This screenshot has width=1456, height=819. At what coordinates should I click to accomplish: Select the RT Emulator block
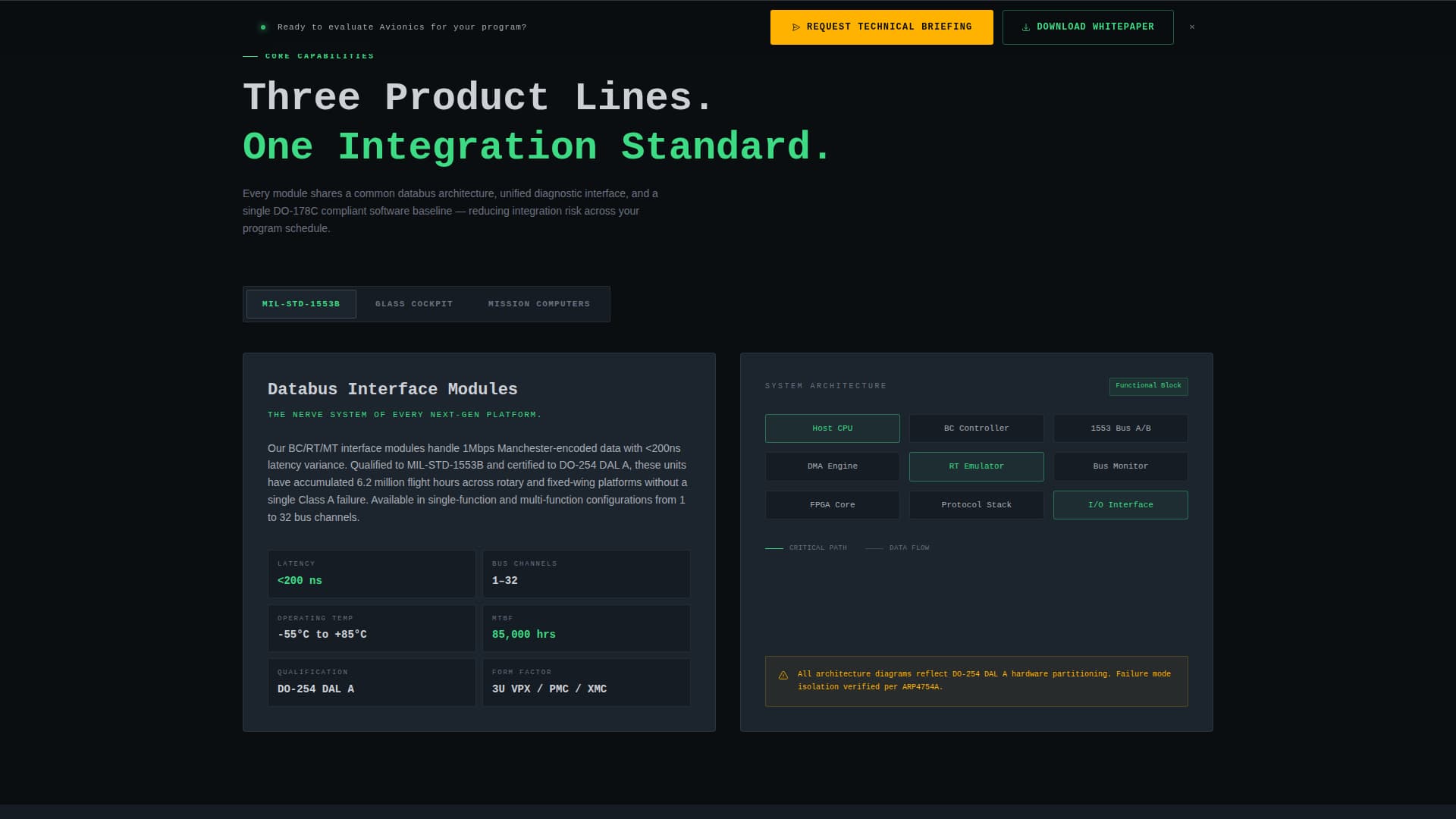click(x=976, y=466)
